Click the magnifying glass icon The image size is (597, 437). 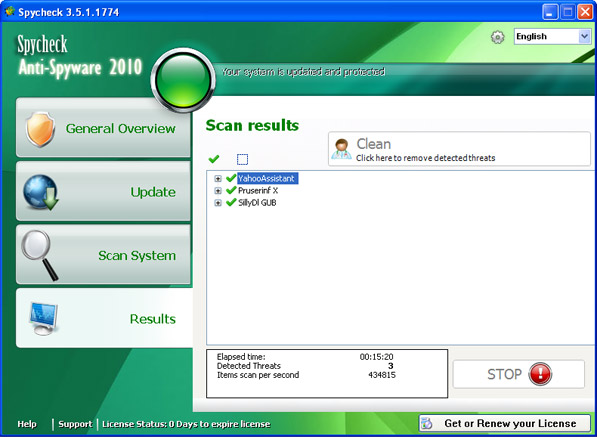pyautogui.click(x=40, y=255)
